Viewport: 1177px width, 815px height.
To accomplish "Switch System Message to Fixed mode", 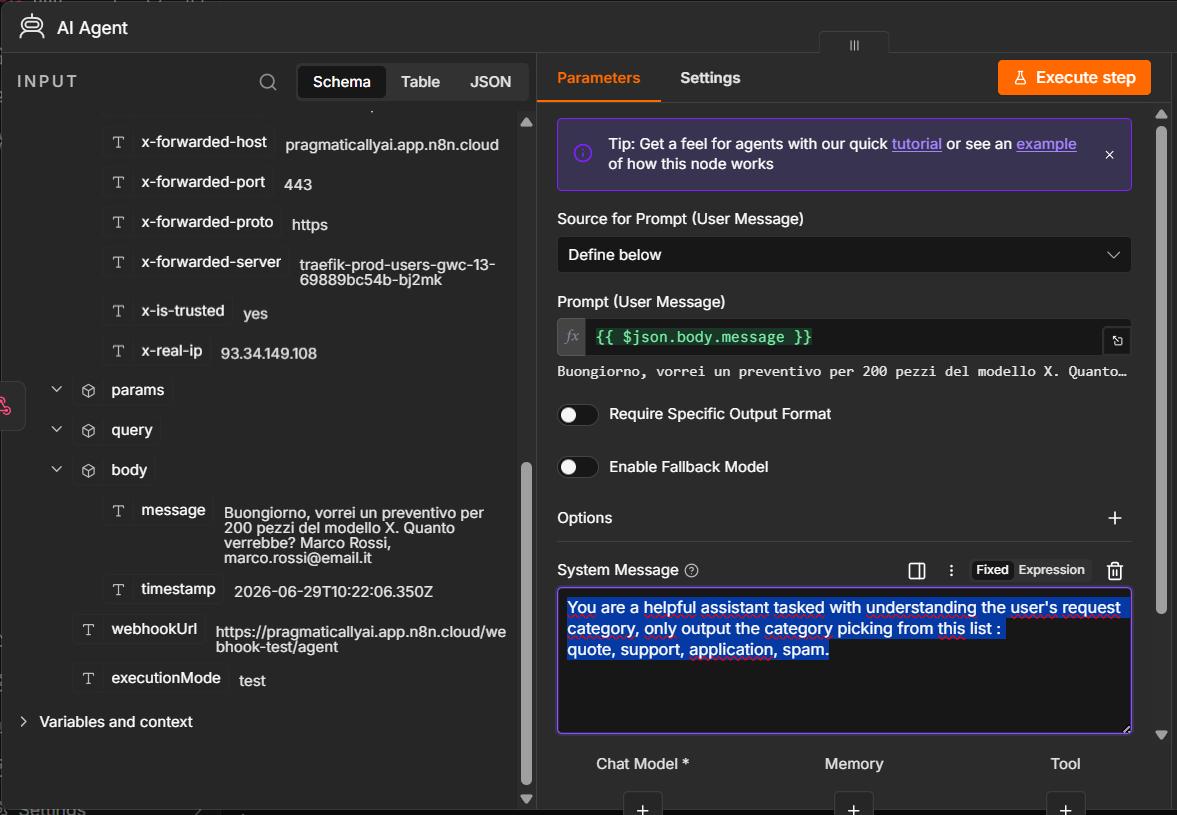I will tap(992, 570).
